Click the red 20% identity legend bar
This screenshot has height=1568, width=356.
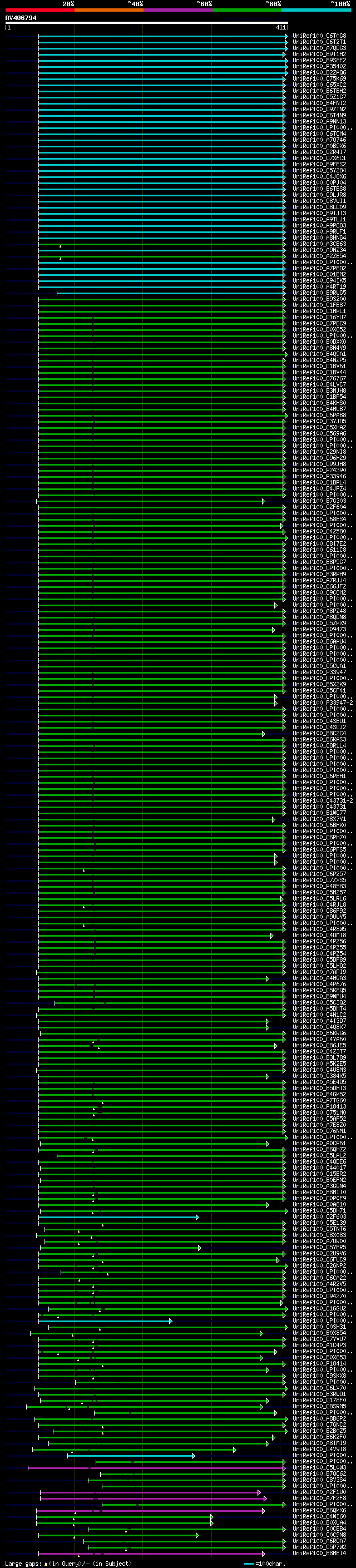pyautogui.click(x=39, y=10)
